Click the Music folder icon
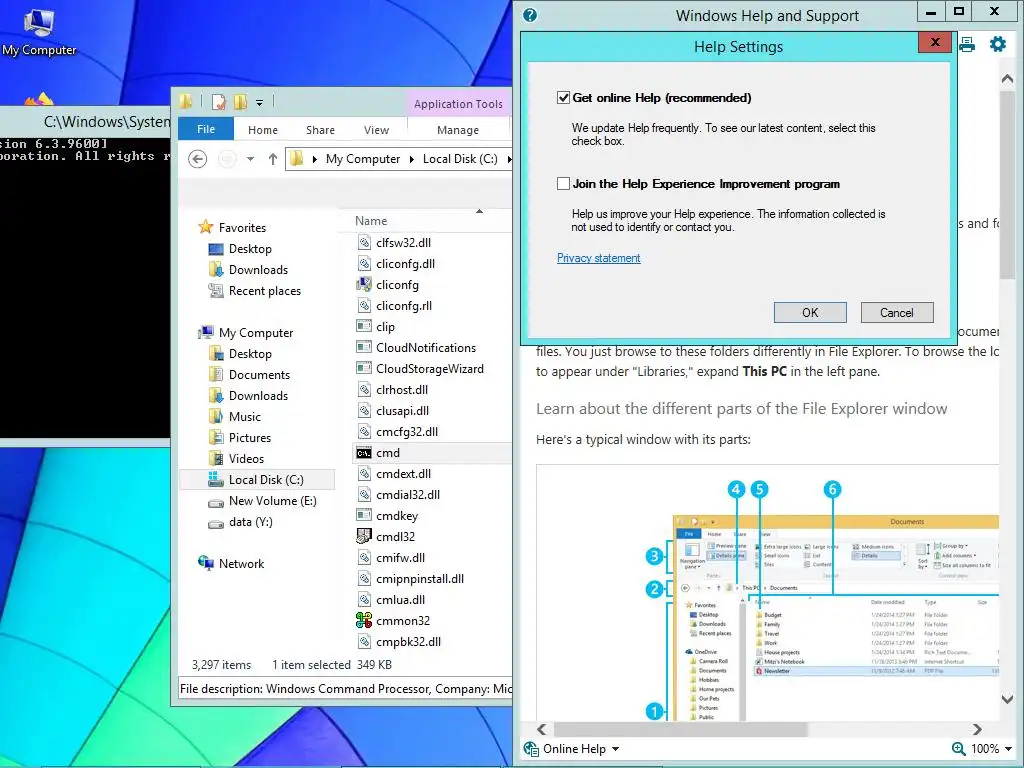Viewport: 1024px width, 768px height. (x=216, y=417)
